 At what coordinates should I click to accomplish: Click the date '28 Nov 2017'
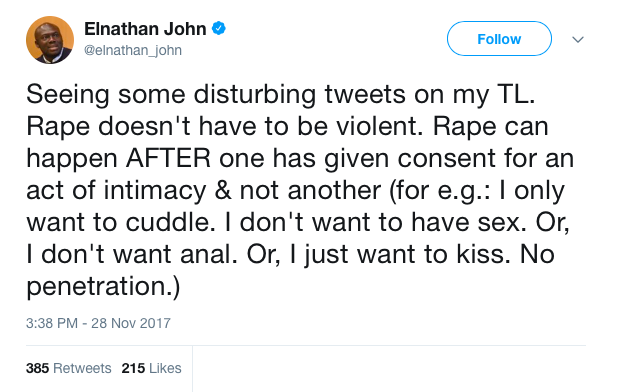pyautogui.click(x=131, y=323)
